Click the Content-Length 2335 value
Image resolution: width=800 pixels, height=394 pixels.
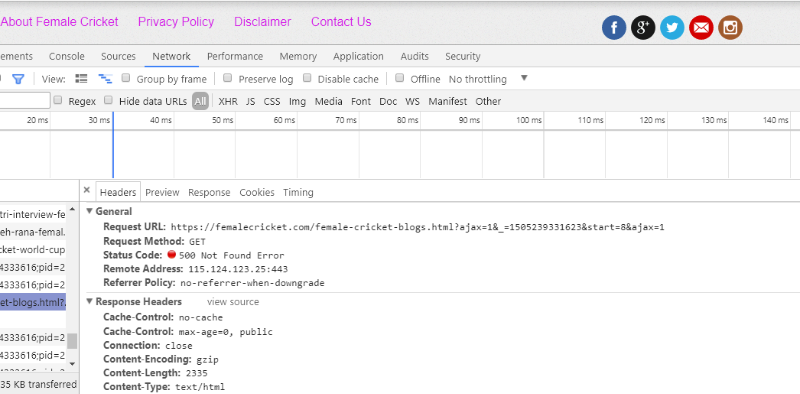coord(196,373)
